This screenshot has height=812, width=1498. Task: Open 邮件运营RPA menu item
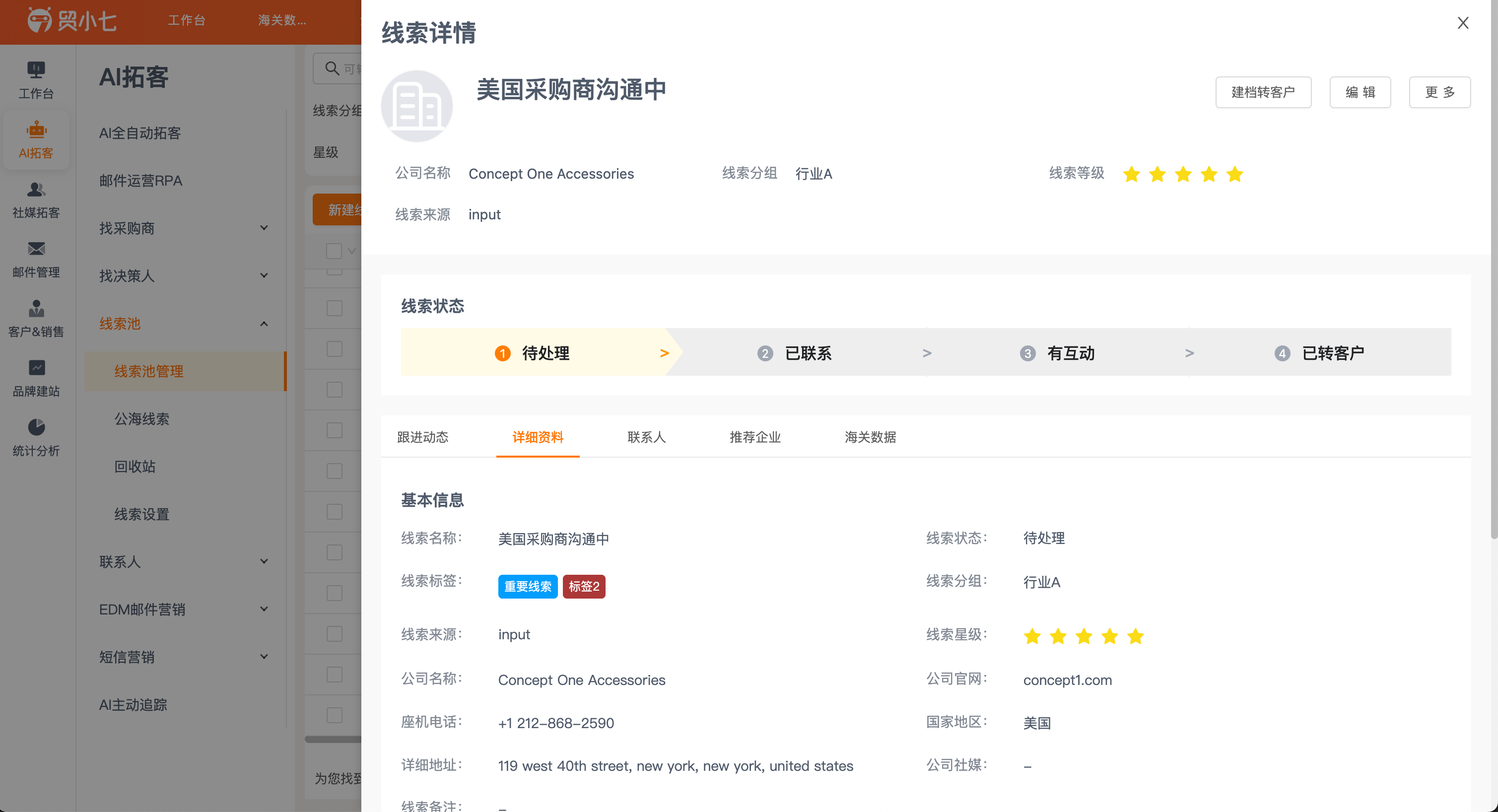141,180
